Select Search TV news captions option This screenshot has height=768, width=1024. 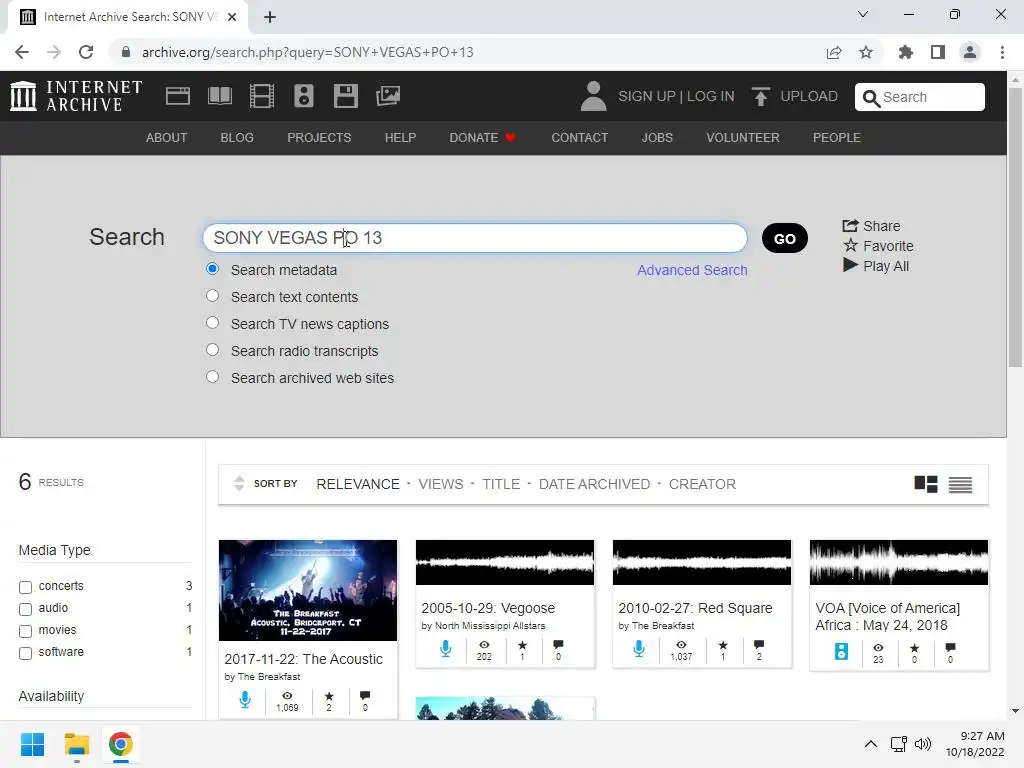[212, 323]
